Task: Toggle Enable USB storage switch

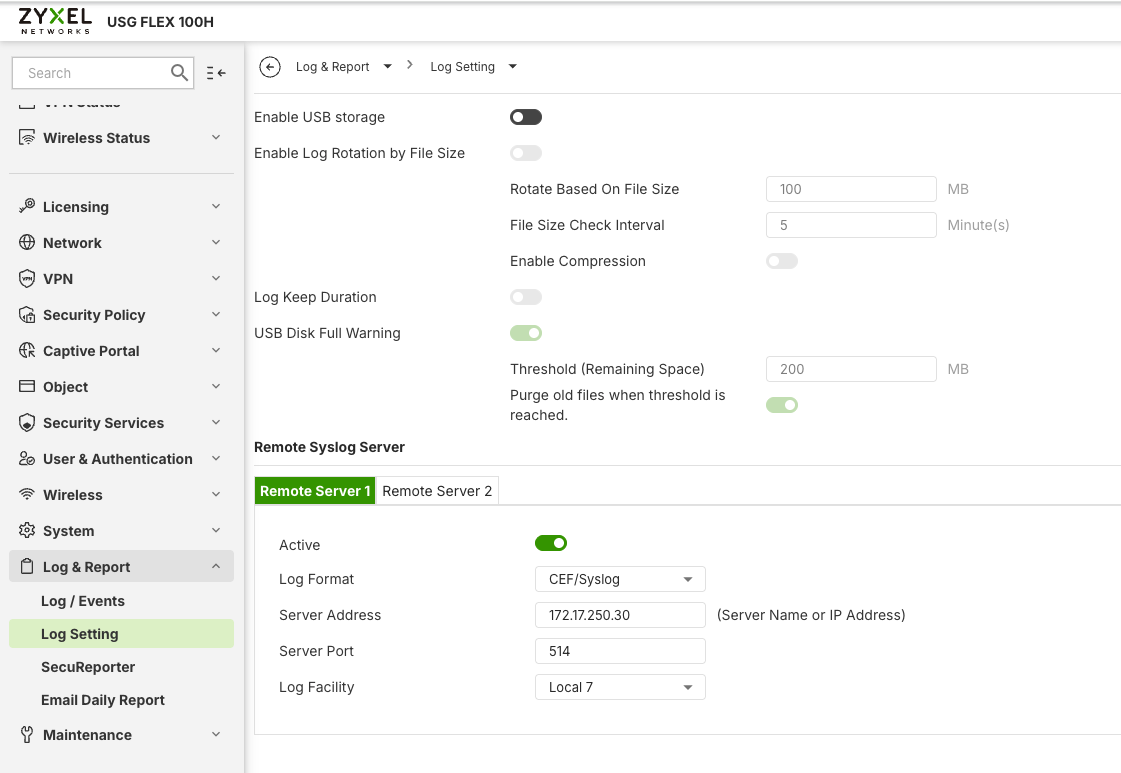Action: point(525,117)
